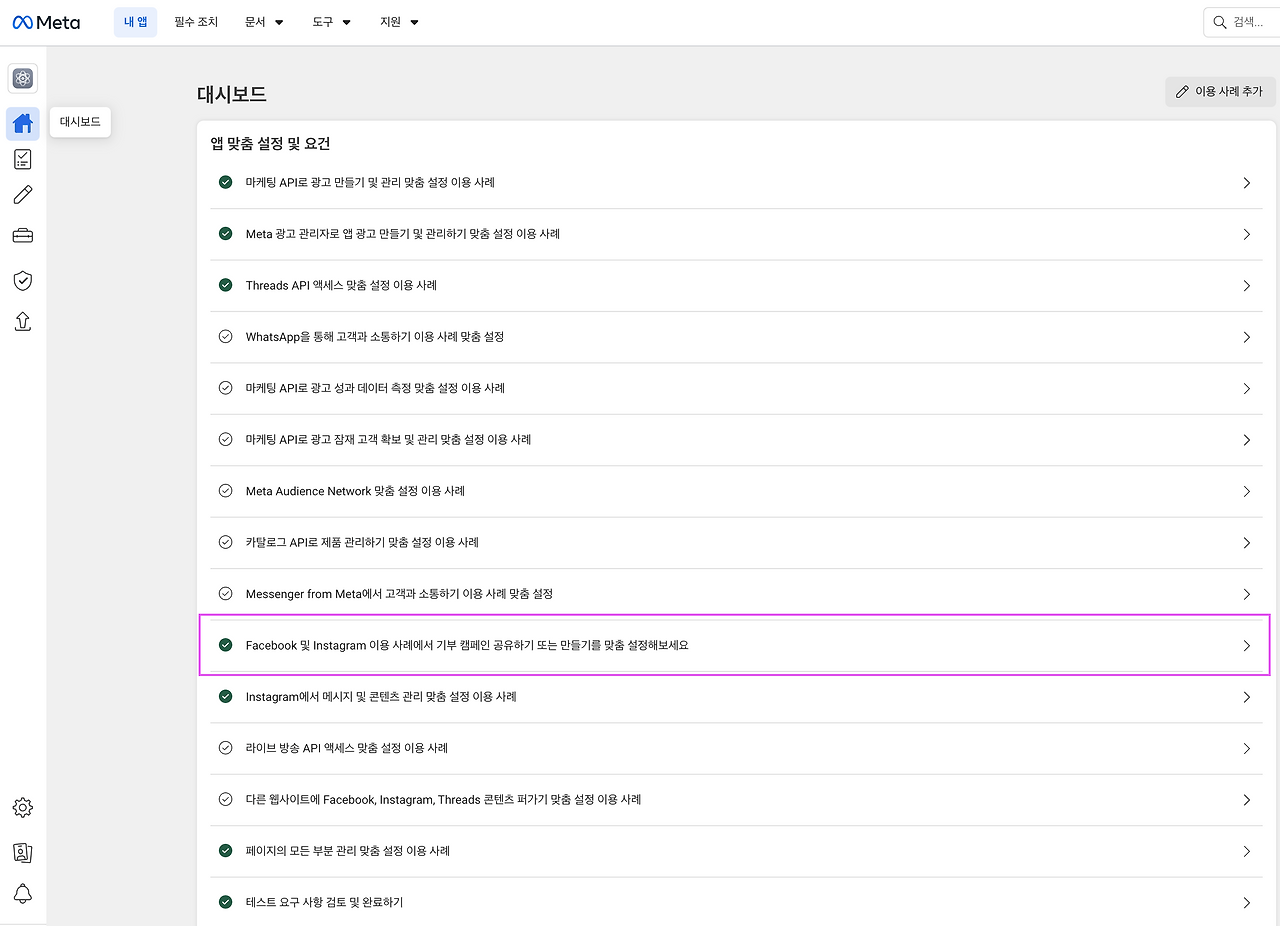Click the 이용 사례 추가 button
Image resolution: width=1280 pixels, height=926 pixels.
coord(1220,91)
